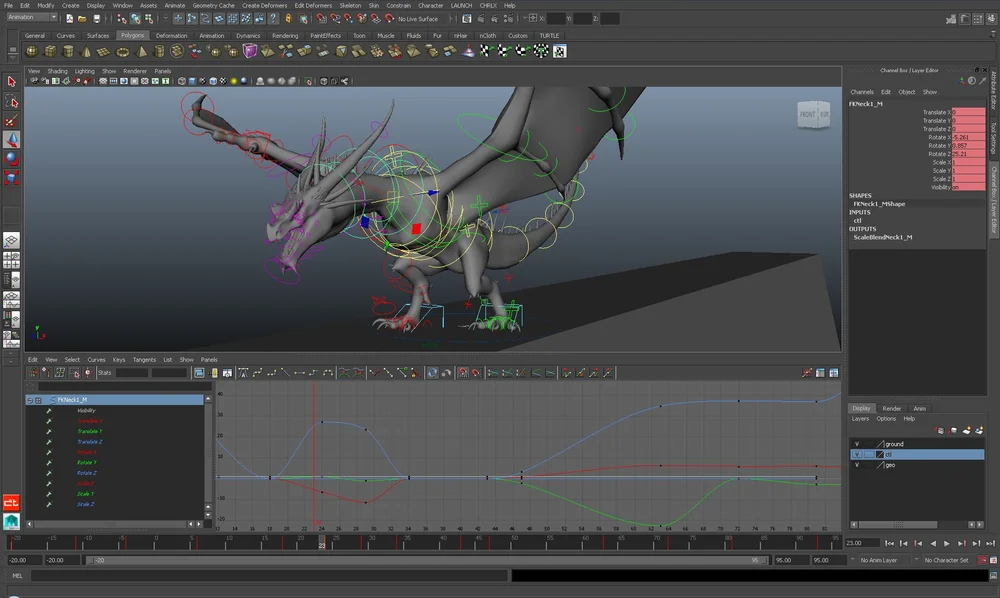Select the Rotate Z curve in the Graph Editor
Viewport: 1000px width, 598px height.
pyautogui.click(x=87, y=473)
